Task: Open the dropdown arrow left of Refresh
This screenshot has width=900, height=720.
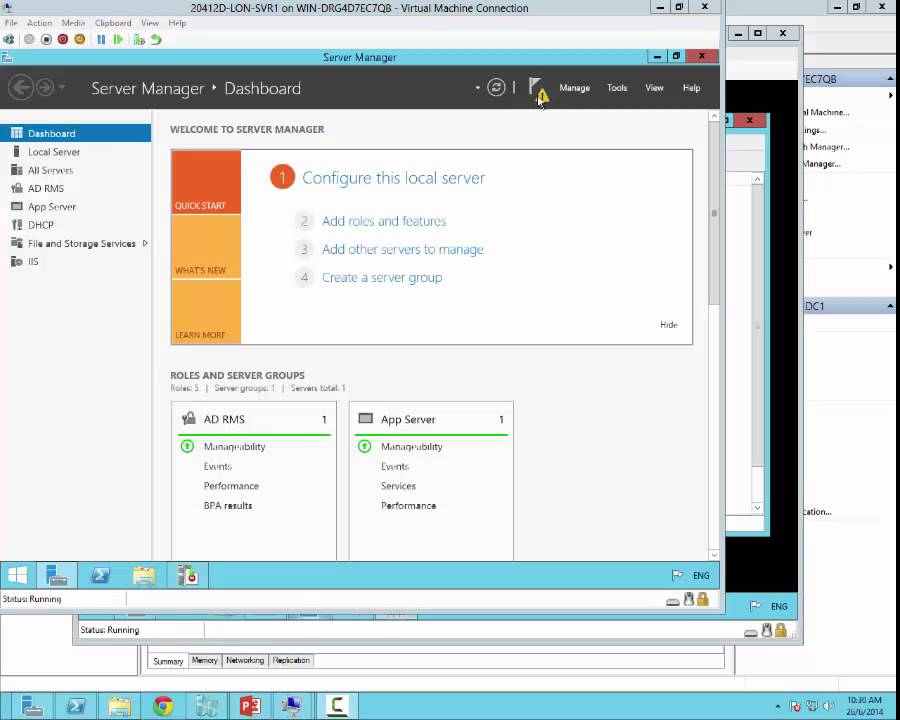Action: 478,88
